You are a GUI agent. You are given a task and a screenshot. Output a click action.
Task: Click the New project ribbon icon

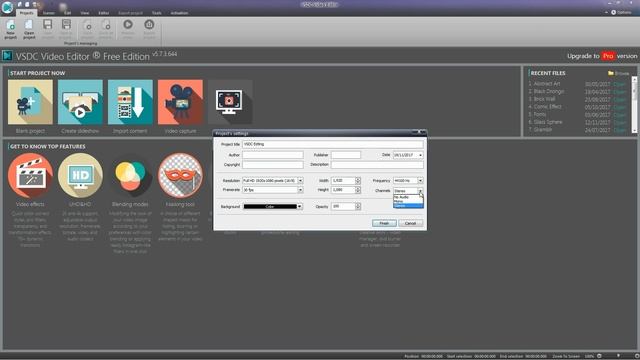[x=10, y=29]
